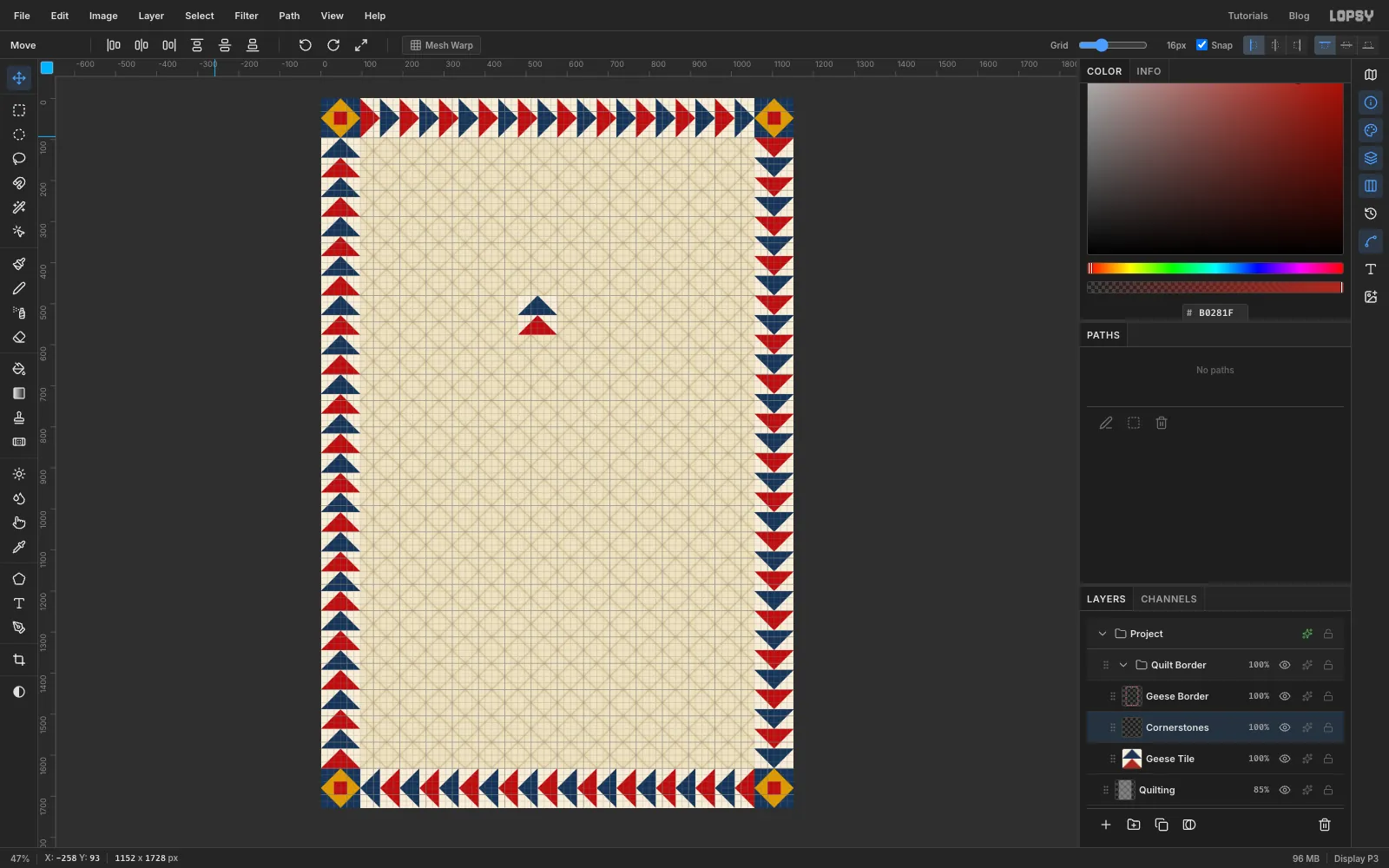Click the Redo arrow in the options bar
Image resolution: width=1389 pixels, height=868 pixels.
pyautogui.click(x=333, y=45)
